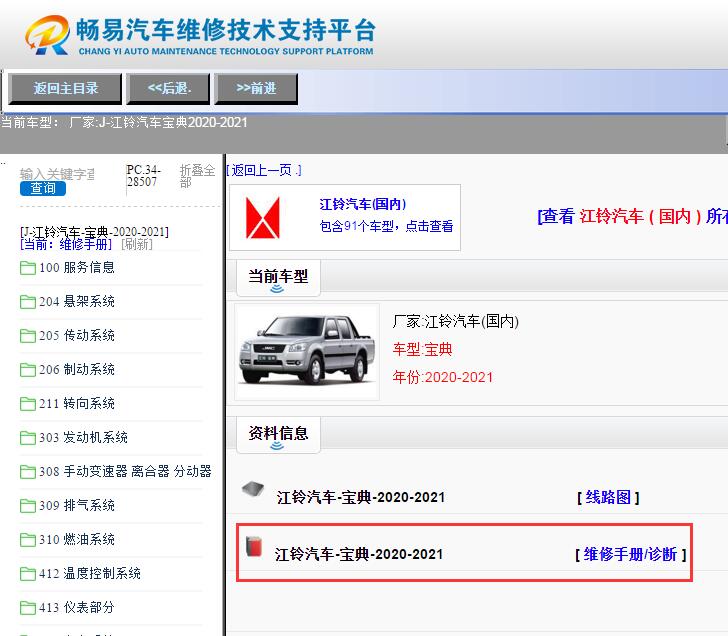This screenshot has height=636, width=728.
Task: Click the 查看 江铃汽车（国内）所有 link
Action: point(632,216)
